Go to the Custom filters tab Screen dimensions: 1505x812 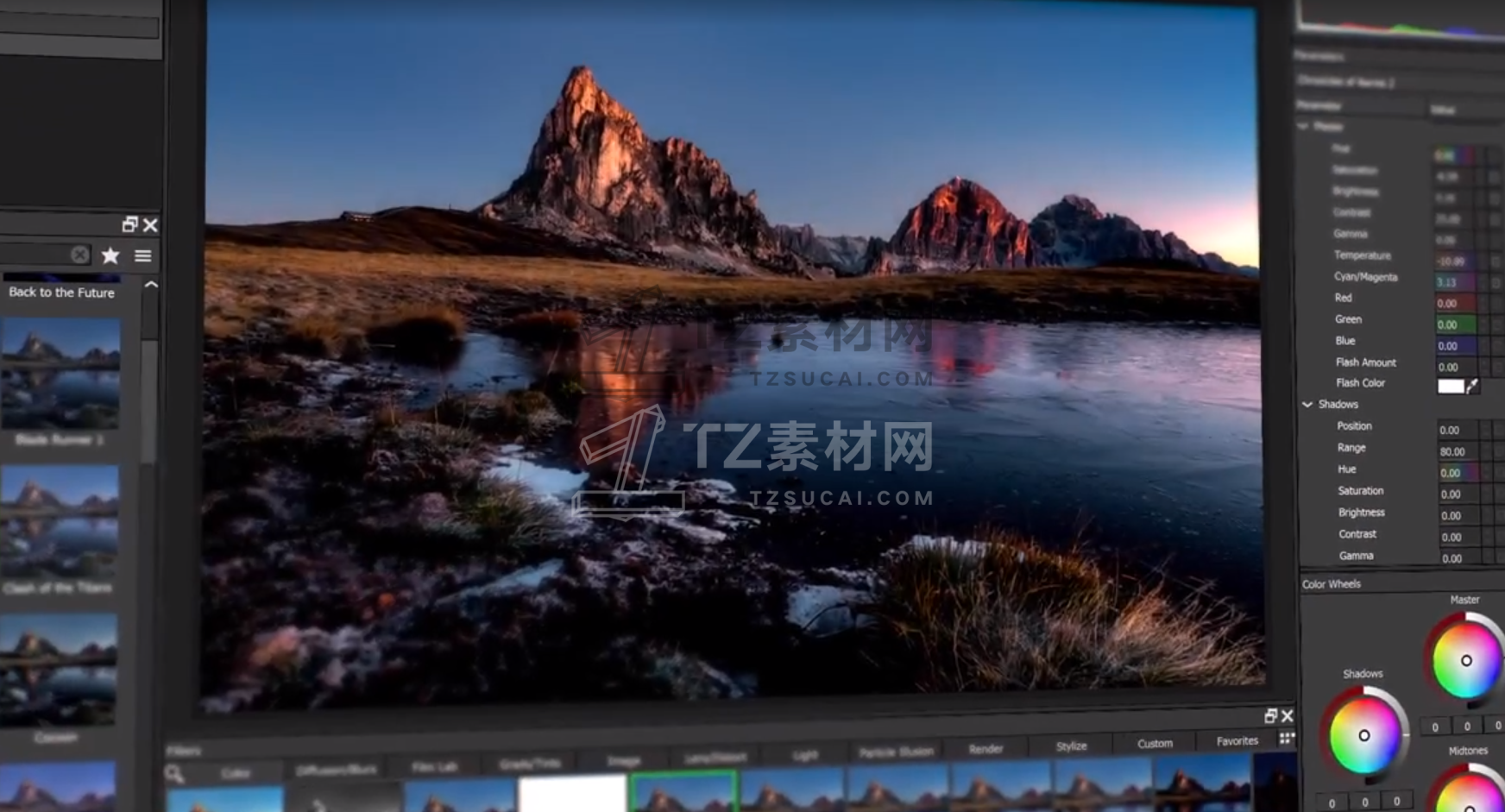[x=1155, y=743]
